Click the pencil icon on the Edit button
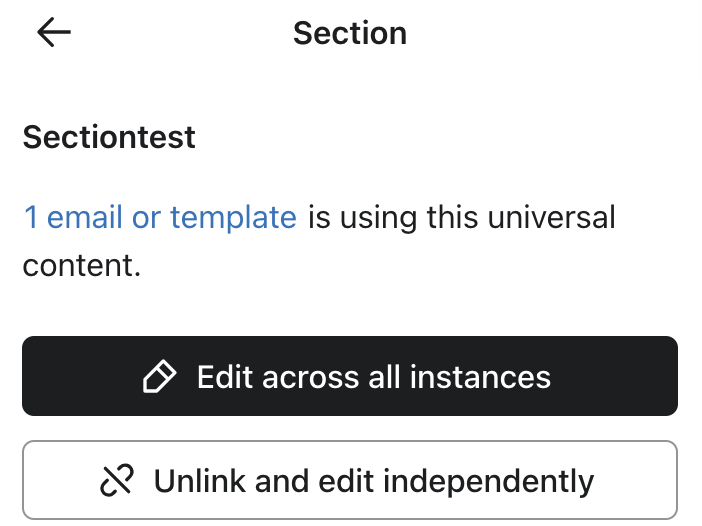 coord(160,376)
